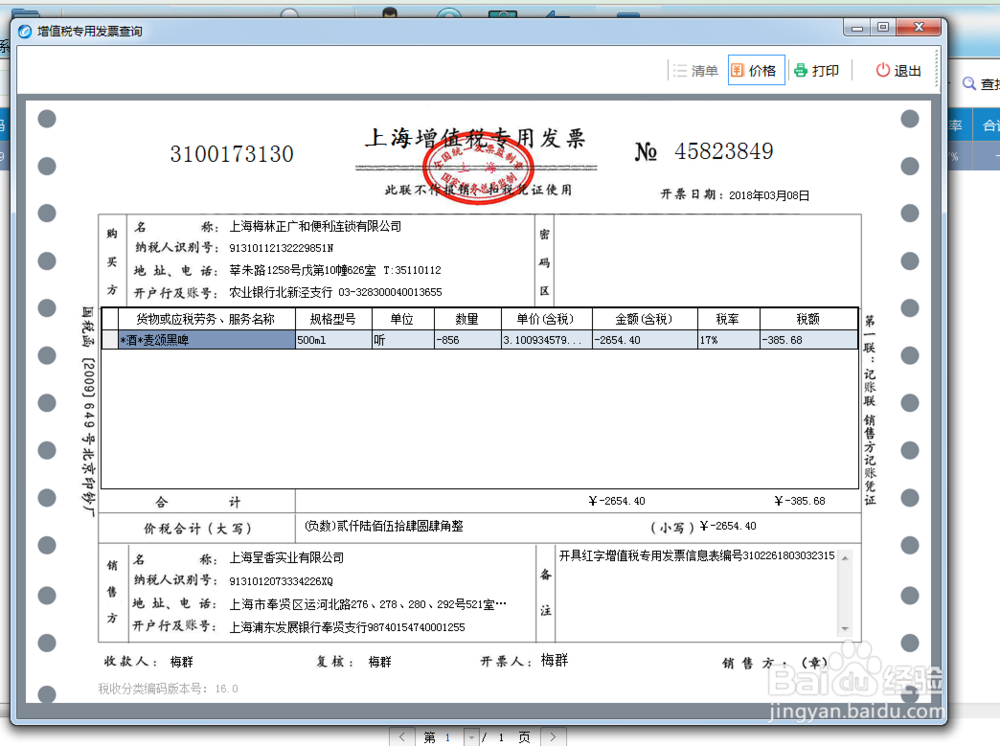Click the unit price cell 3.100934579
1000x746 pixels.
pyautogui.click(x=546, y=340)
